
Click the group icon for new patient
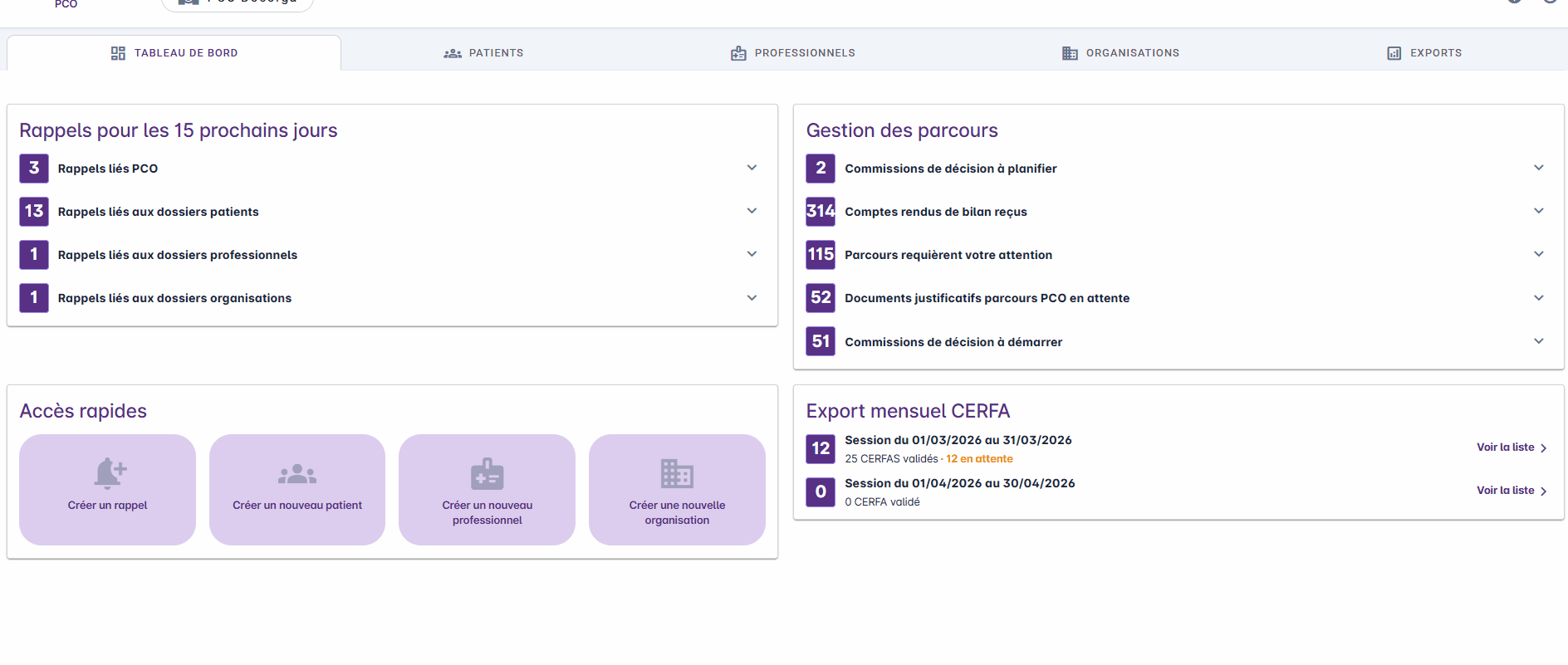[297, 474]
